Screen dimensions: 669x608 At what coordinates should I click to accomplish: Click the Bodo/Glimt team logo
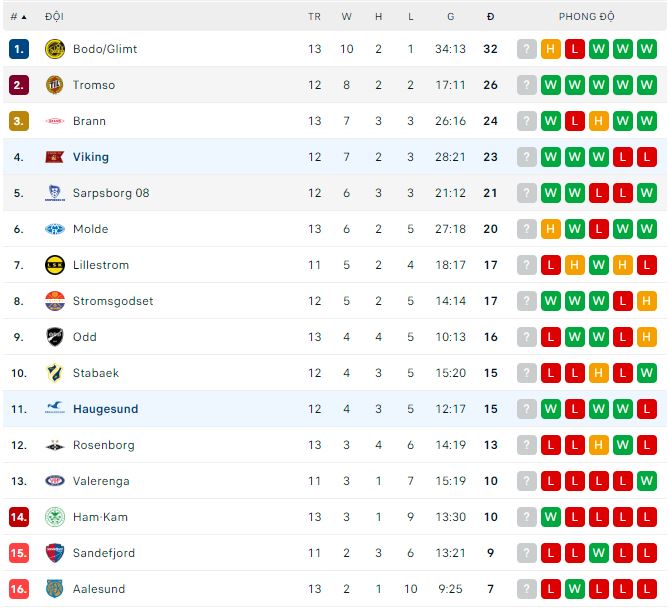click(54, 49)
